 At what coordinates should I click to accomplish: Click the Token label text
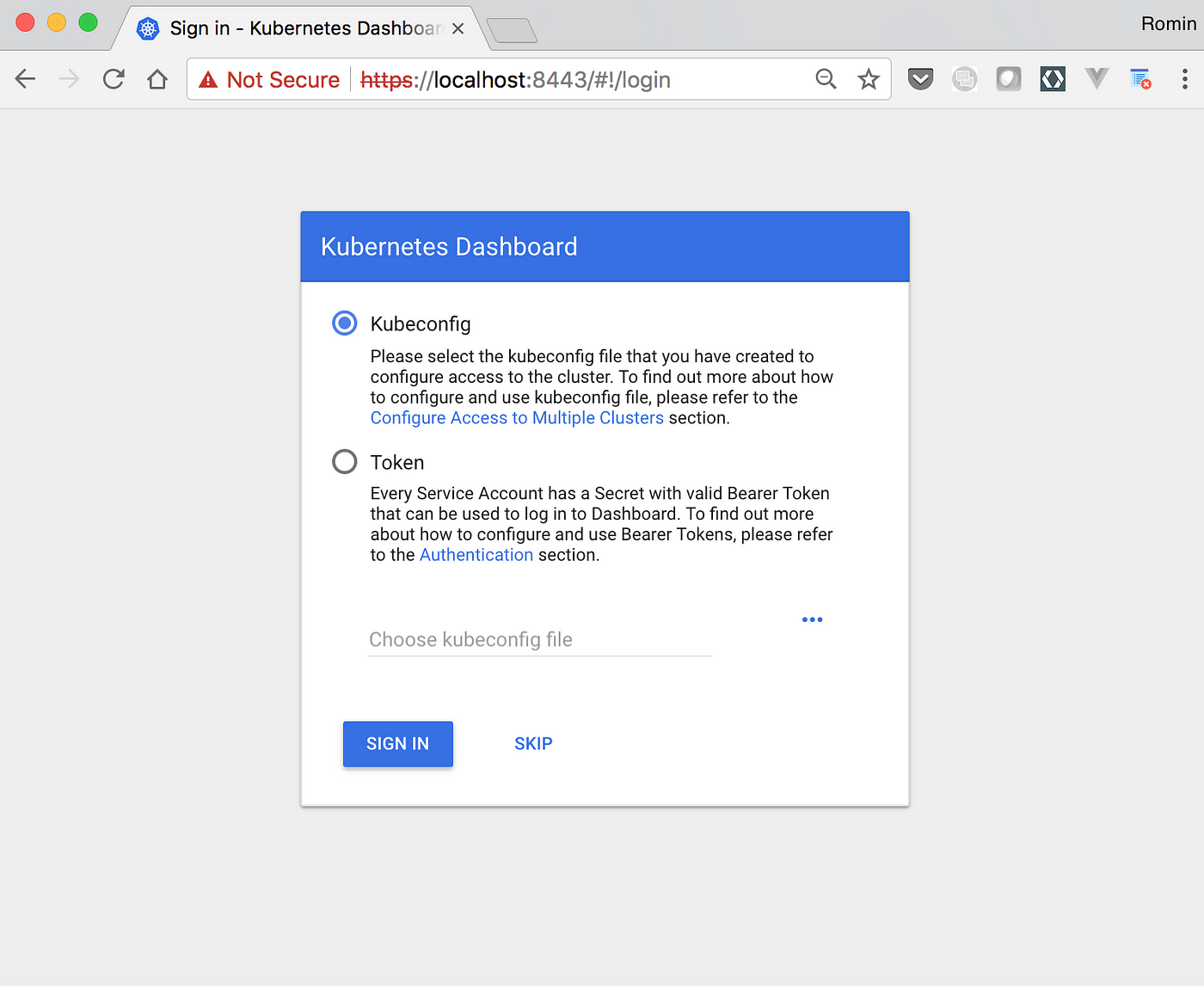397,463
